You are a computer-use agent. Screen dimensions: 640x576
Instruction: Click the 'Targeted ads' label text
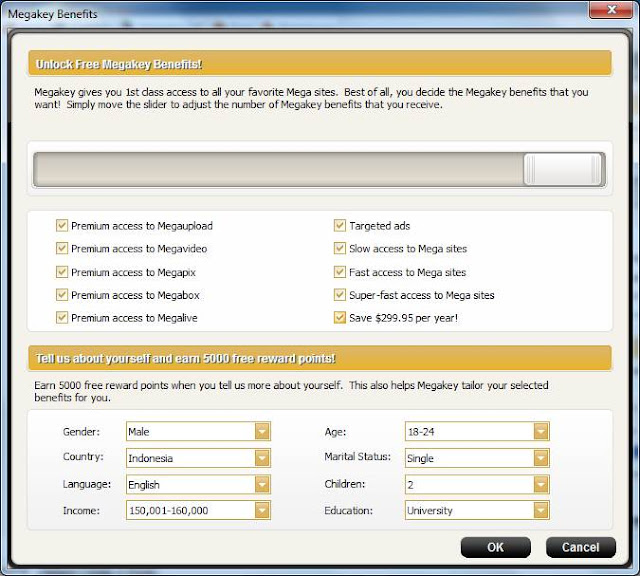[380, 226]
